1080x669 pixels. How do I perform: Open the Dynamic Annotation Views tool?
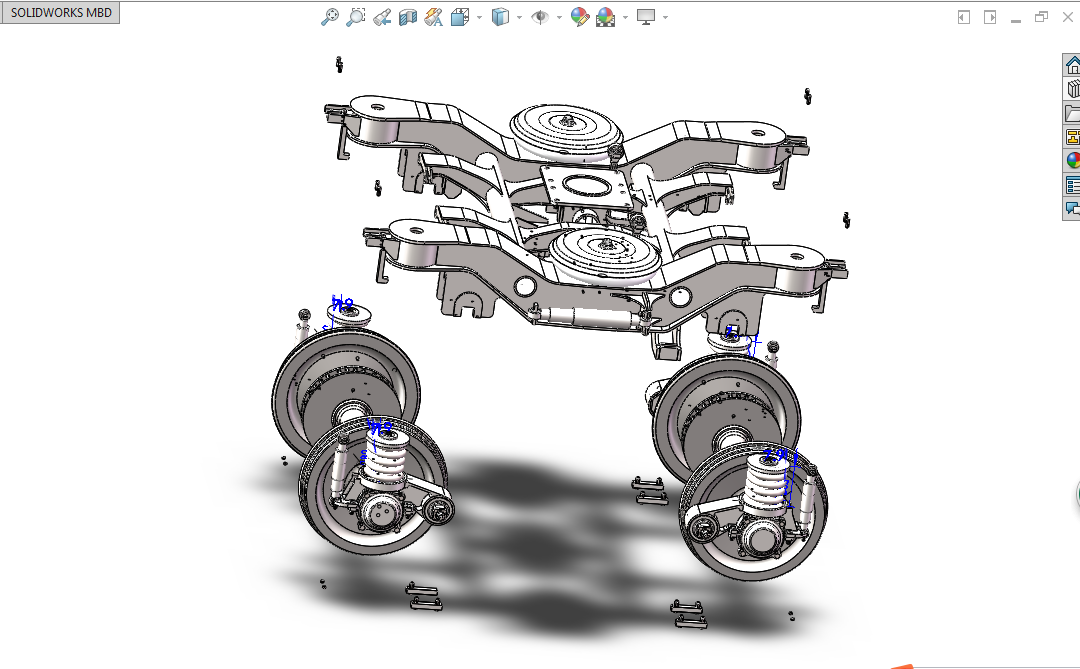(x=433, y=17)
